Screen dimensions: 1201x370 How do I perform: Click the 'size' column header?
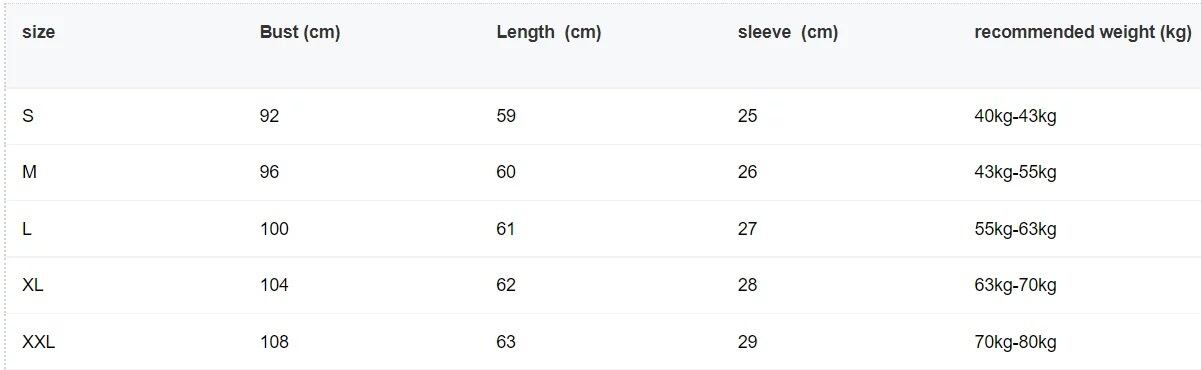coord(39,32)
